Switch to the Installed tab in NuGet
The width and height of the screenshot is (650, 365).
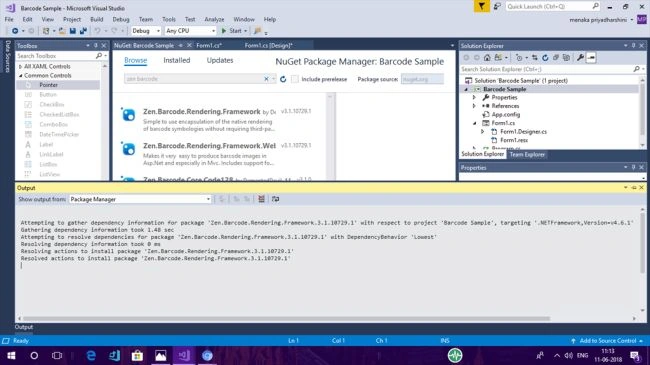coord(177,60)
